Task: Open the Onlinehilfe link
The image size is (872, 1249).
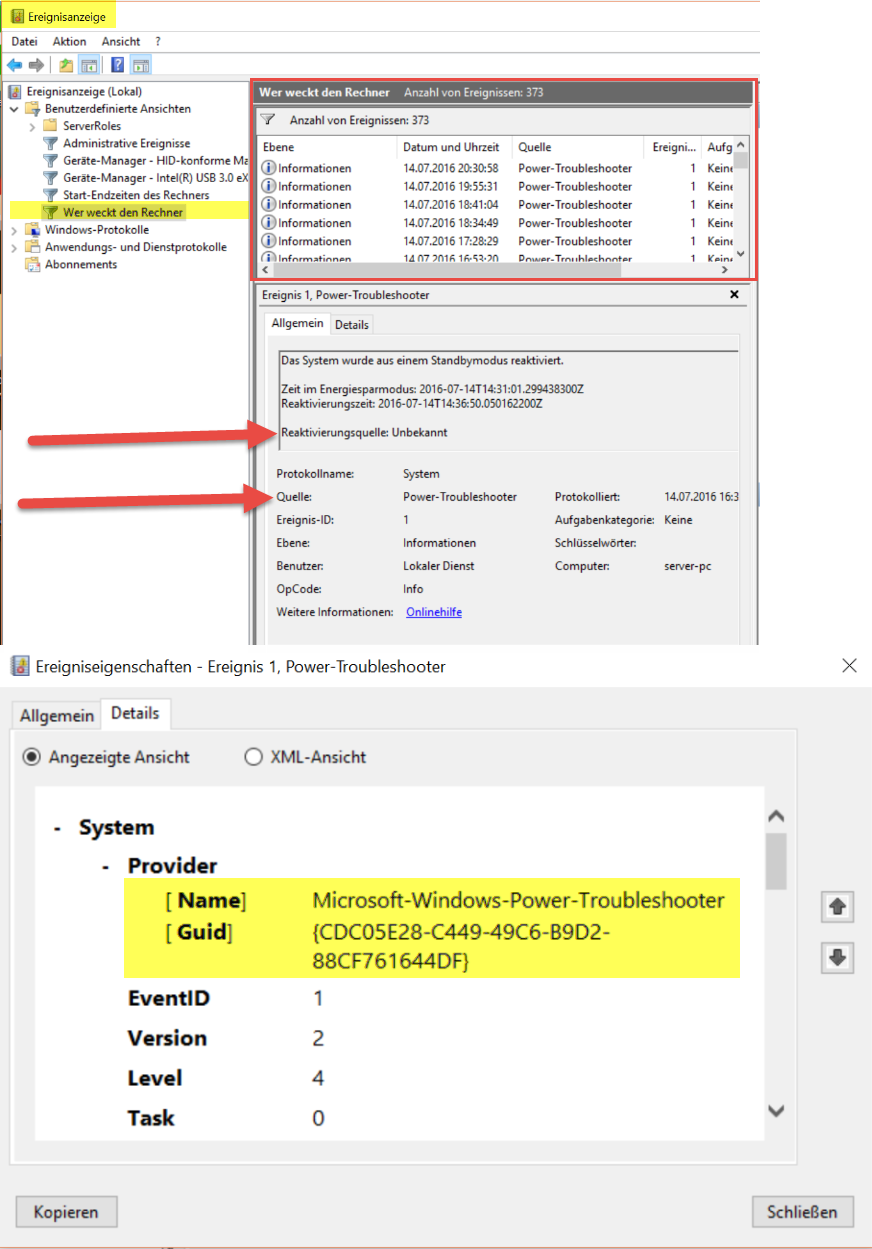Action: (433, 612)
